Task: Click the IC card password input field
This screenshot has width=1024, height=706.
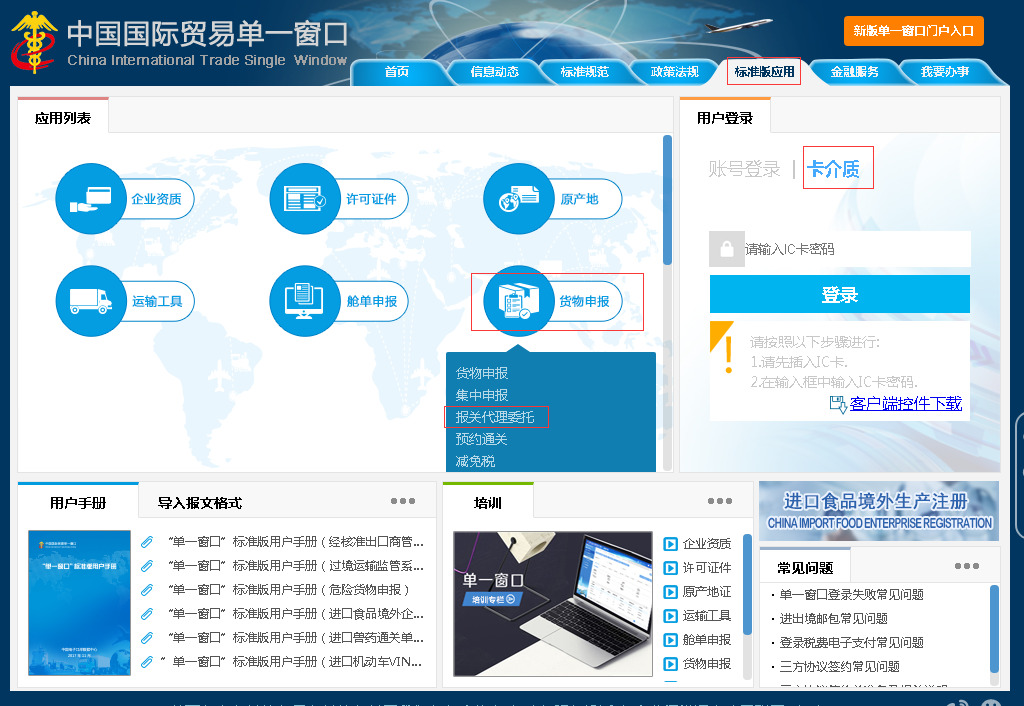Action: pos(857,249)
